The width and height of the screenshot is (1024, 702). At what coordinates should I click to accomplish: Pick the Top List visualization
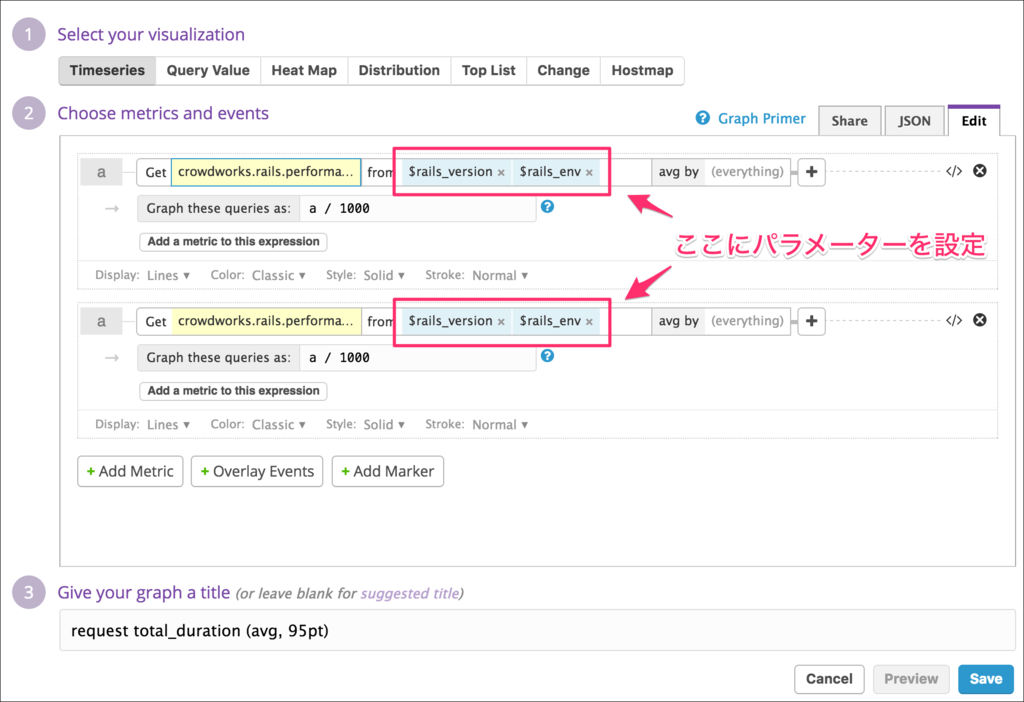488,71
